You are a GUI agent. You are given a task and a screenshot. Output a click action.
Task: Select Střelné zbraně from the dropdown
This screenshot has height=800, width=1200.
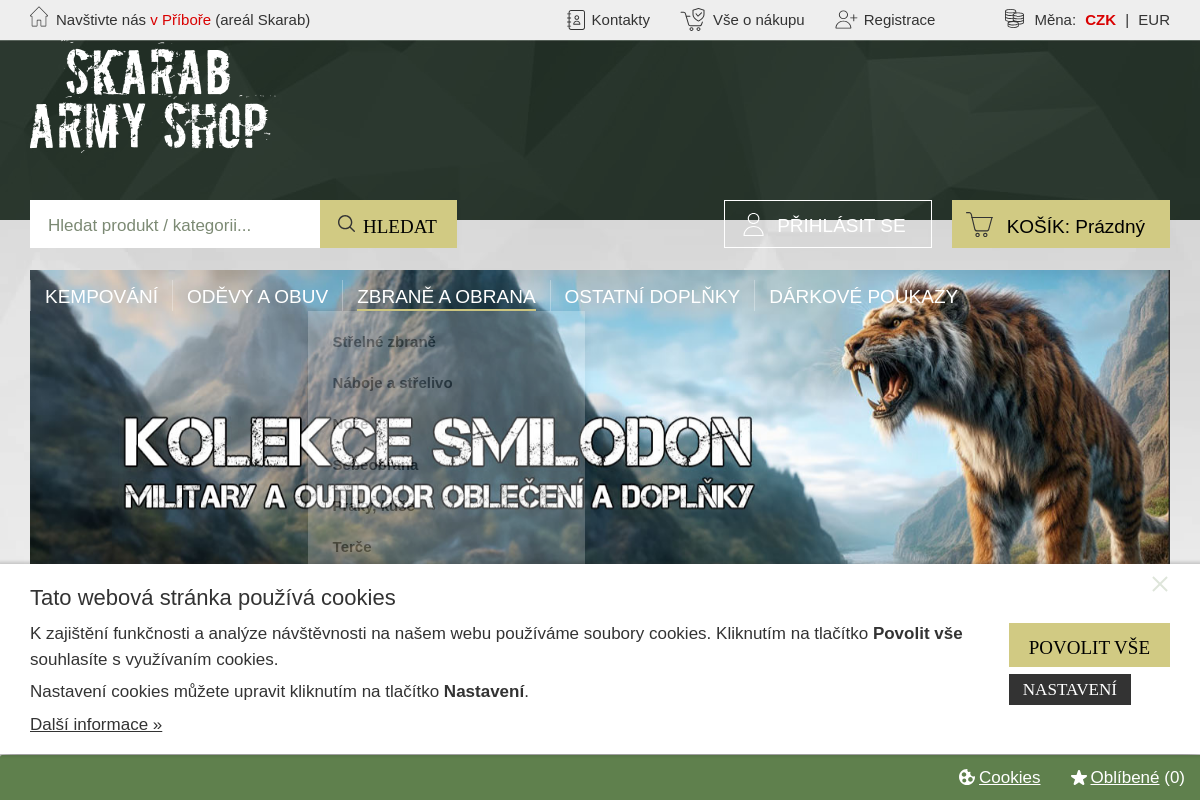[x=384, y=342]
